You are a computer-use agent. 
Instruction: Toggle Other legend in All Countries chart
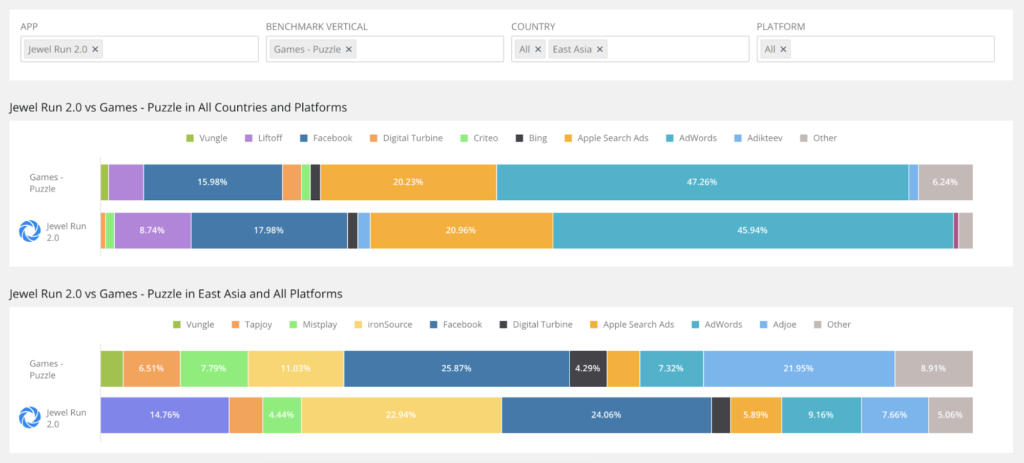tap(818, 138)
